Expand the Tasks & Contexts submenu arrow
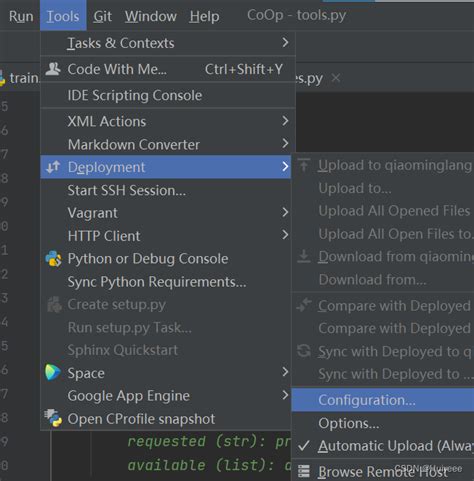The image size is (474, 481). tap(285, 42)
